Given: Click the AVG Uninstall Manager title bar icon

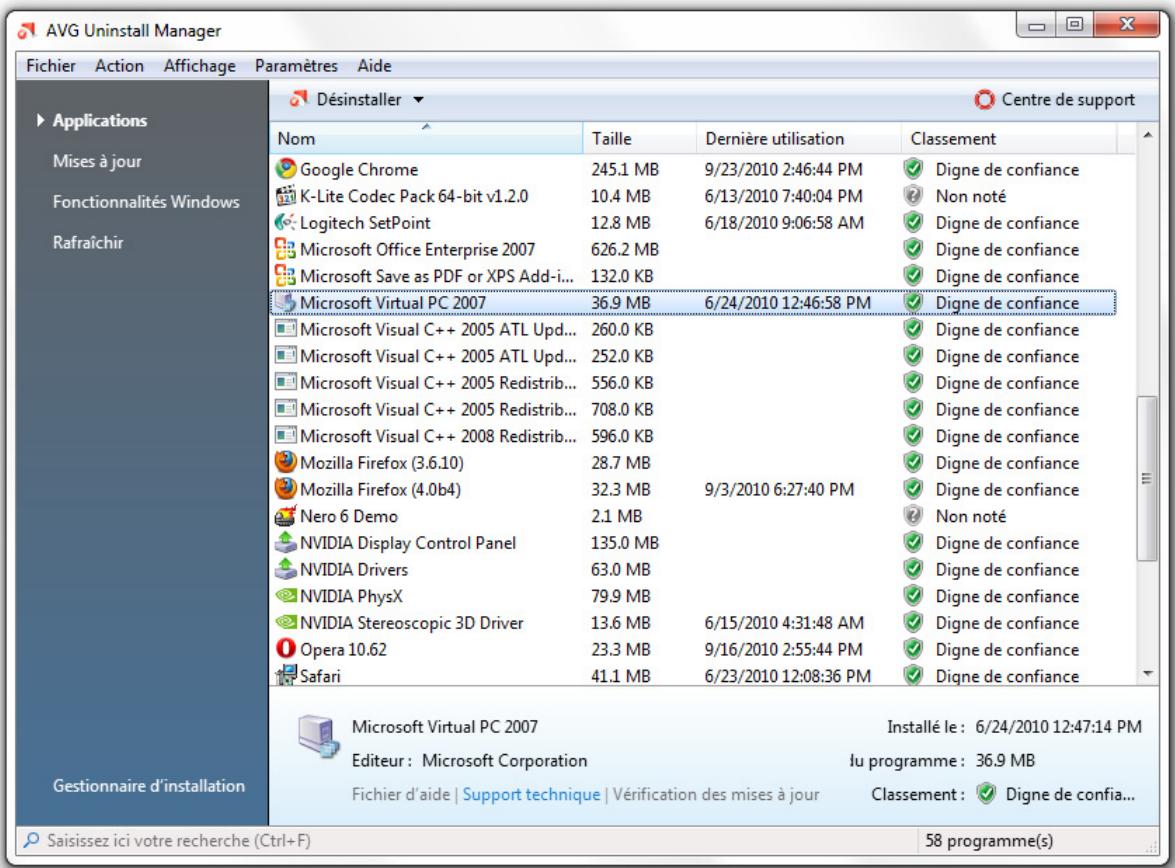Looking at the screenshot, I should (x=28, y=31).
